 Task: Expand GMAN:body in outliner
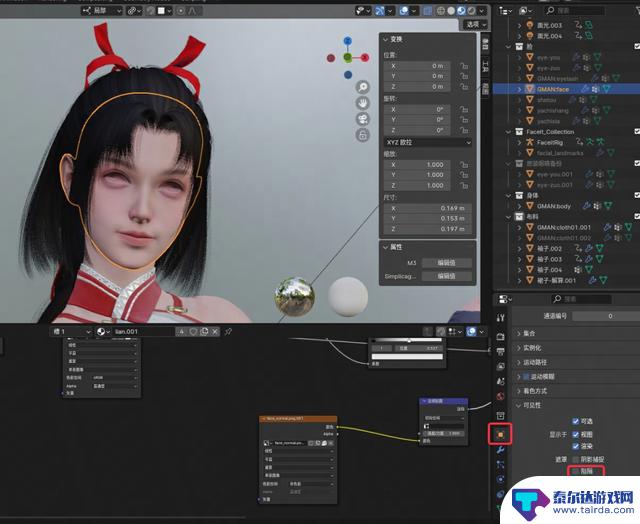click(520, 206)
